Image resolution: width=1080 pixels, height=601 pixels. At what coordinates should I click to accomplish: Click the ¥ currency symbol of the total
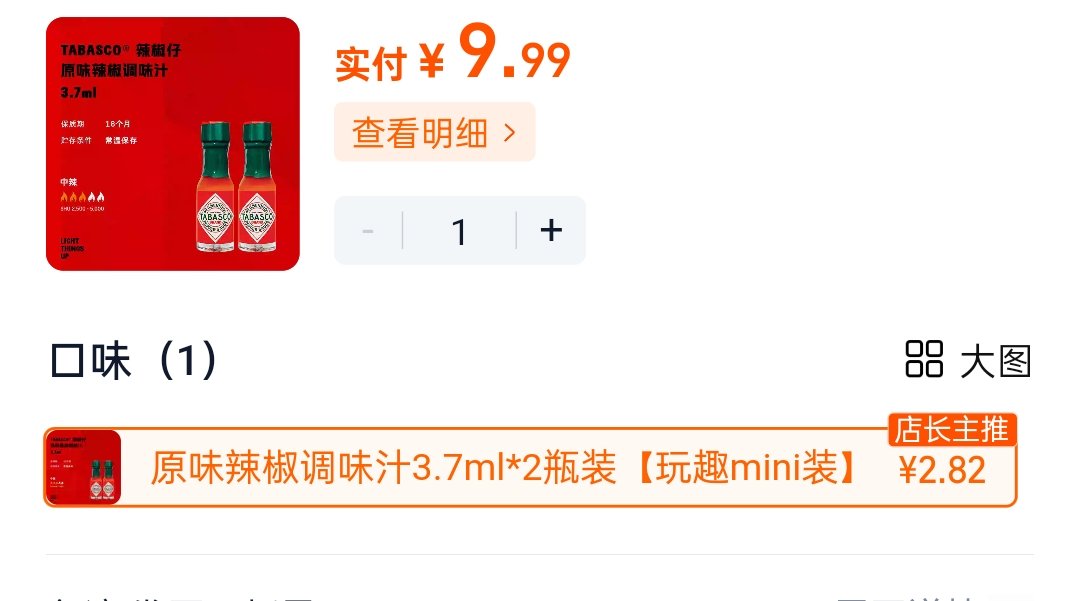[x=432, y=61]
